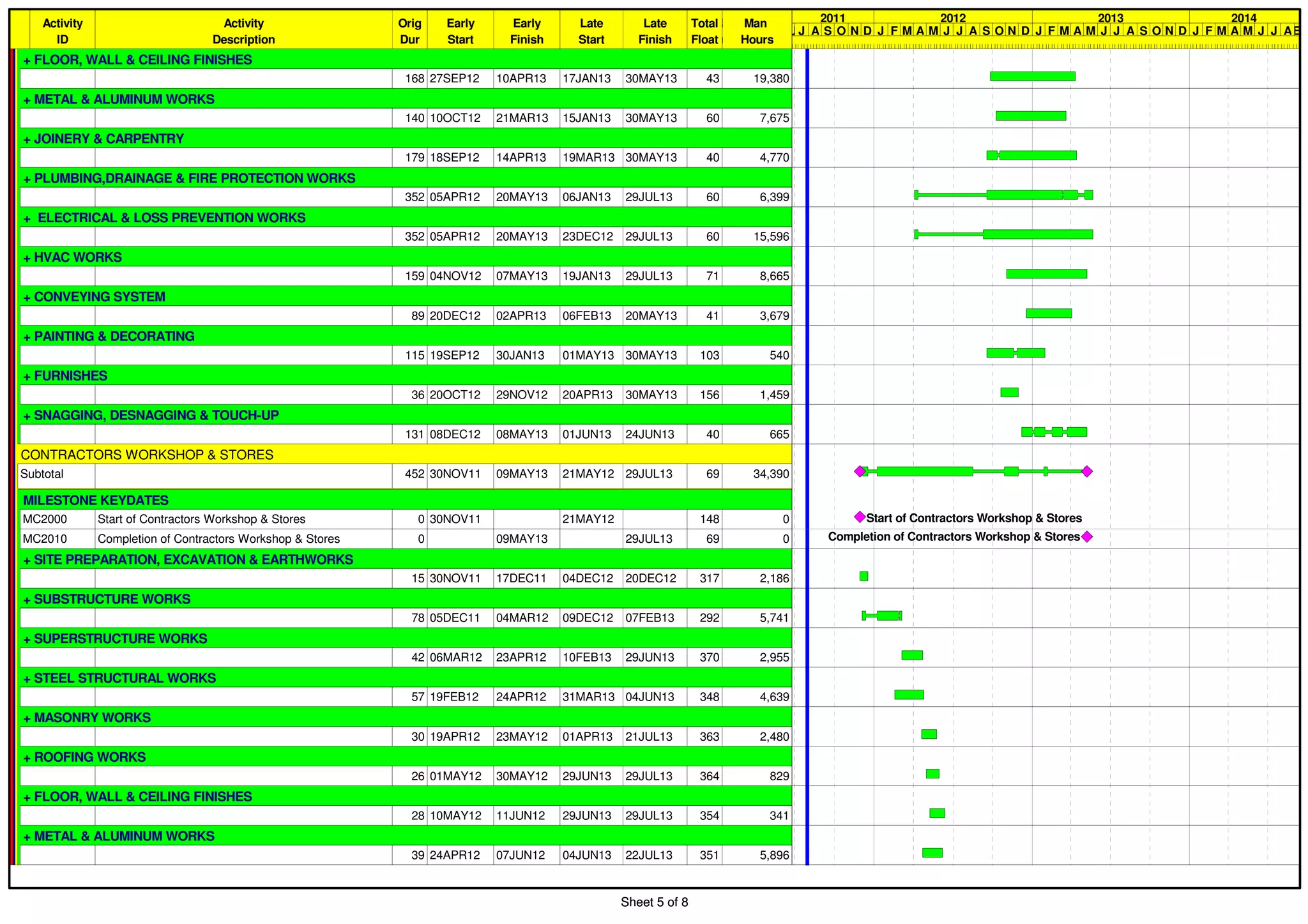Select the Subtotal row label
This screenshot has width=1308, height=924.
pos(42,474)
